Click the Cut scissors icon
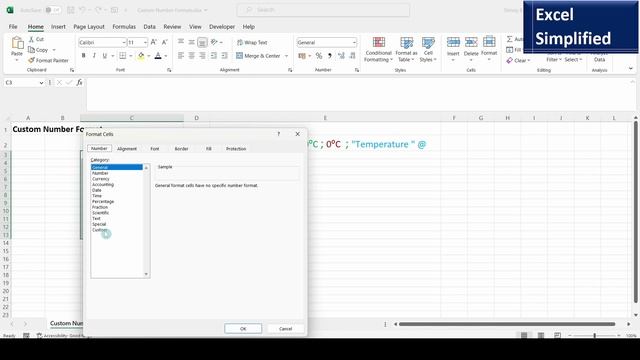640x360 pixels. pyautogui.click(x=31, y=39)
